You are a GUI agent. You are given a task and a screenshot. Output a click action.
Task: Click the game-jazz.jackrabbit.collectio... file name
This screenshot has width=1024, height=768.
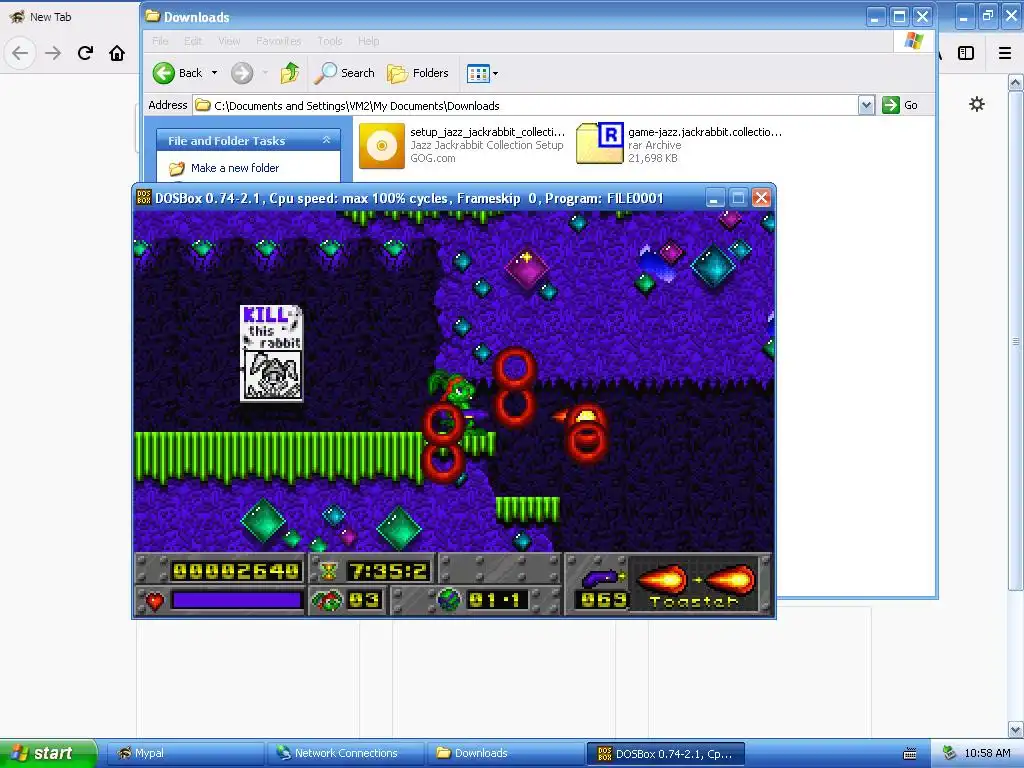pyautogui.click(x=705, y=132)
